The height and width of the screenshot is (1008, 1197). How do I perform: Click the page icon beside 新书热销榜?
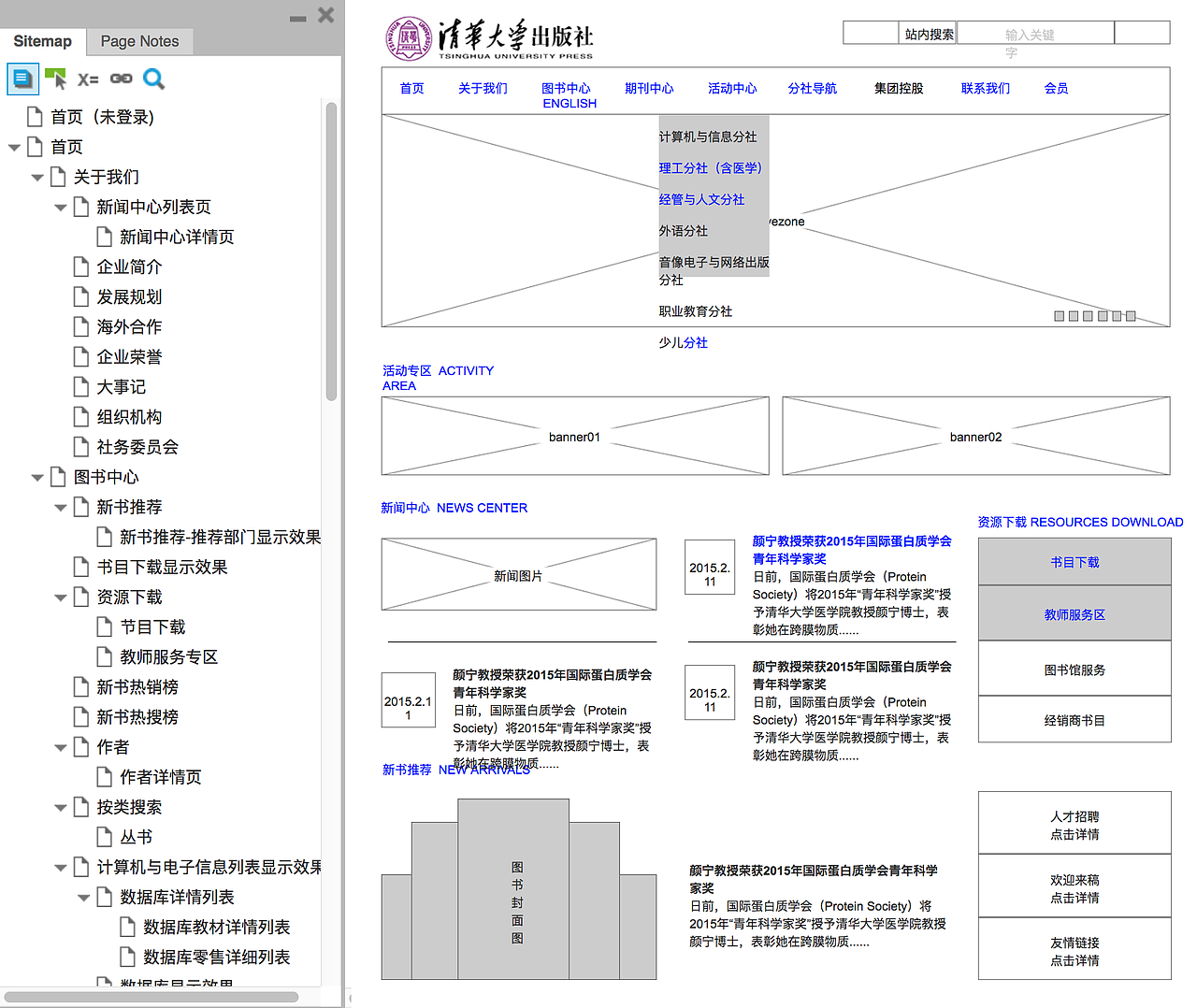(x=81, y=687)
